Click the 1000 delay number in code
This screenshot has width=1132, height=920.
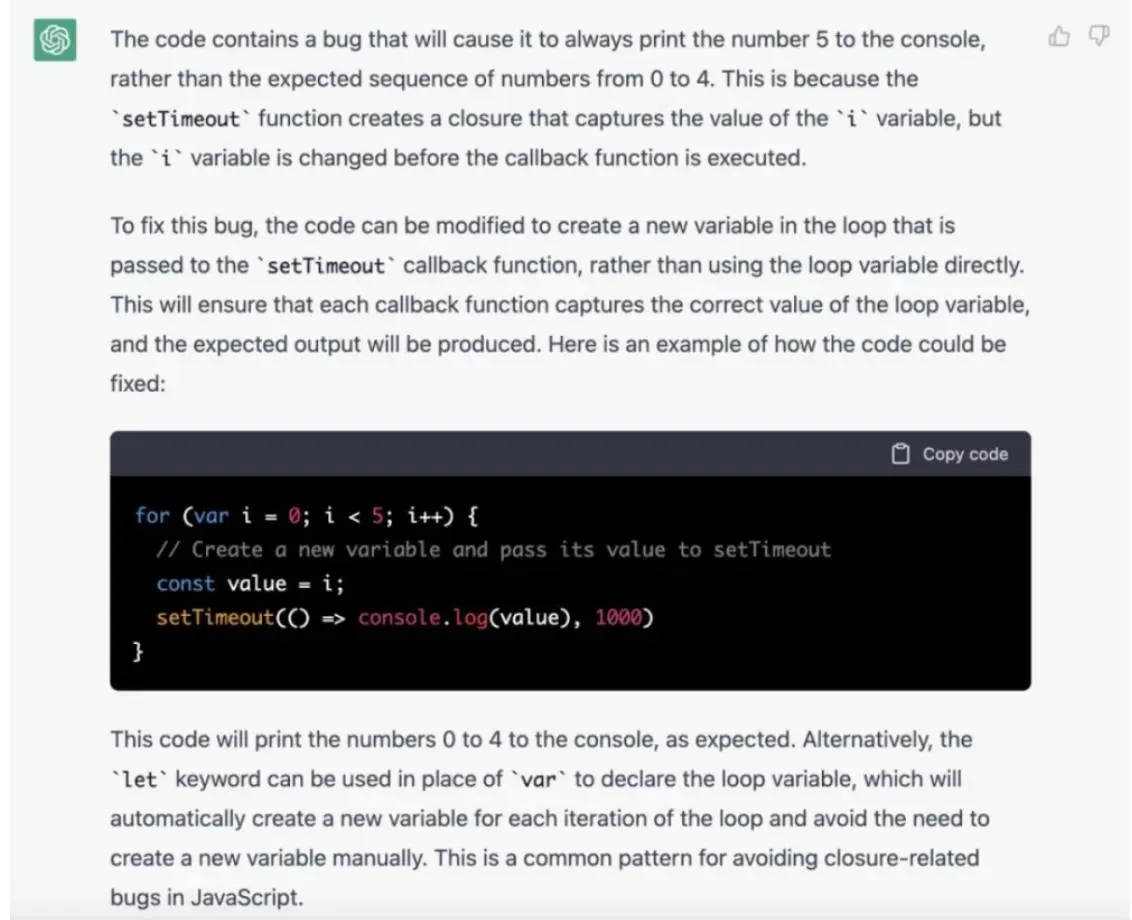pos(617,617)
